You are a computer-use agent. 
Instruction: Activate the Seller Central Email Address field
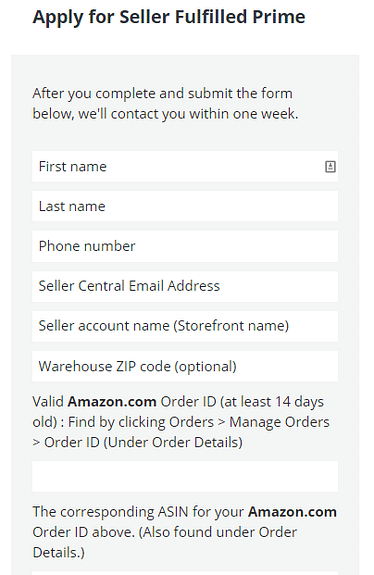coord(185,286)
